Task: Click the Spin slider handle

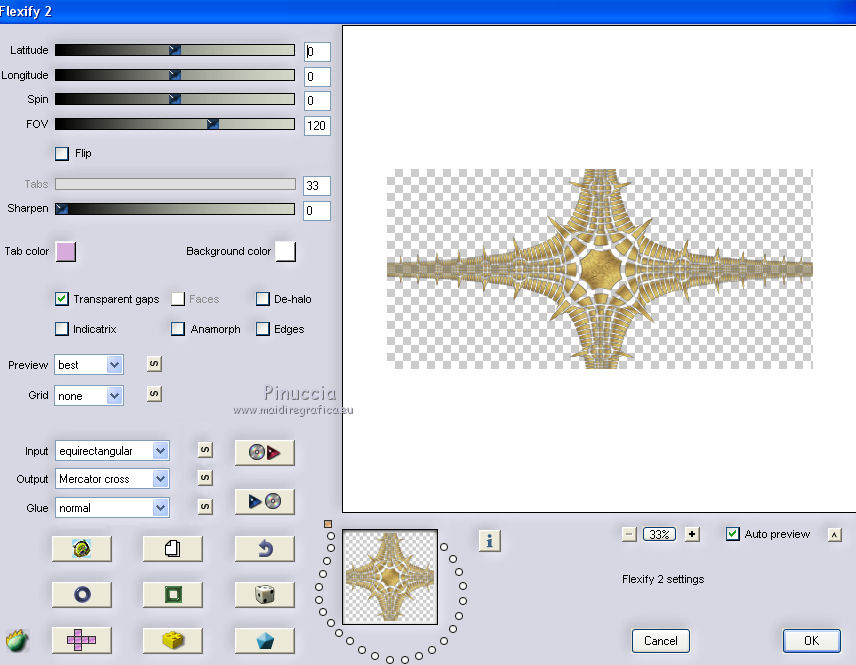Action: pyautogui.click(x=175, y=99)
